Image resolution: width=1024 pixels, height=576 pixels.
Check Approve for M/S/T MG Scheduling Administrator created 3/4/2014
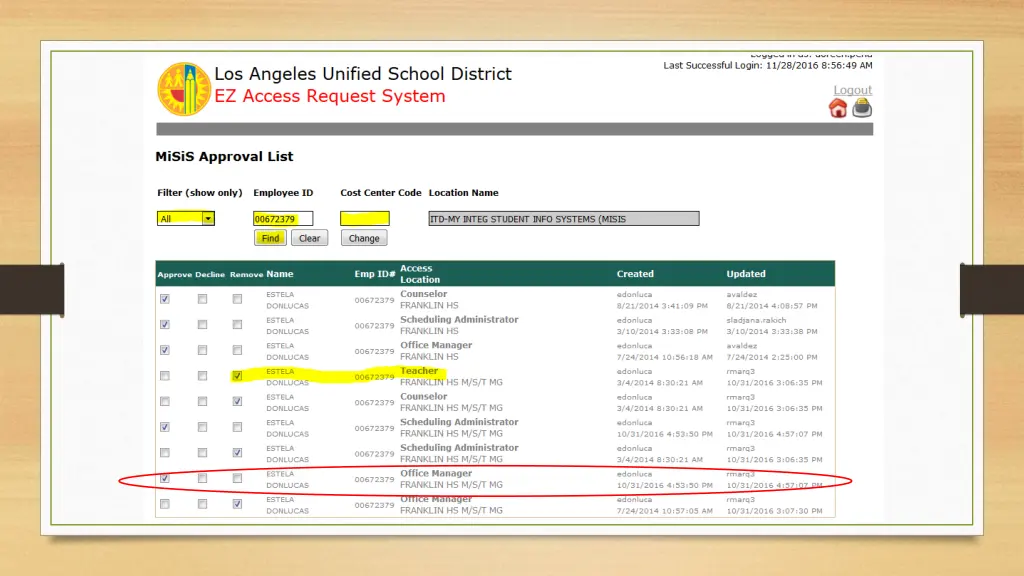coord(165,453)
